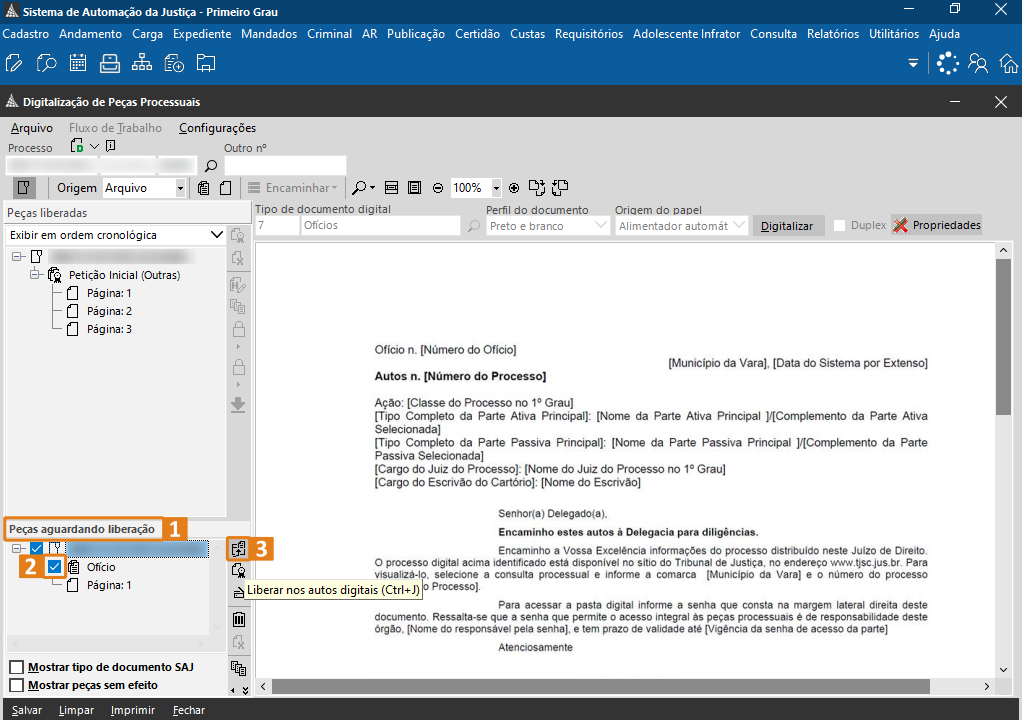Viewport: 1022px width, 720px height.
Task: Click the single page icon next to Origem
Action: pos(226,188)
